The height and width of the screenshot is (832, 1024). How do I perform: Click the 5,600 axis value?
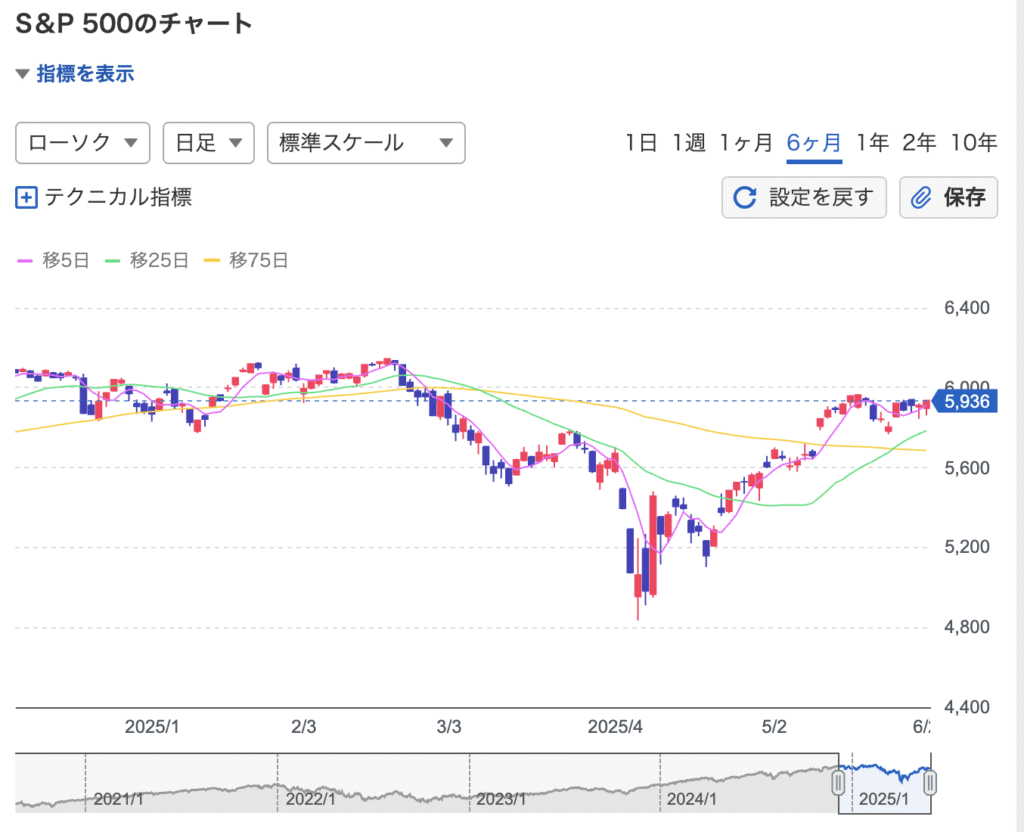coord(967,468)
